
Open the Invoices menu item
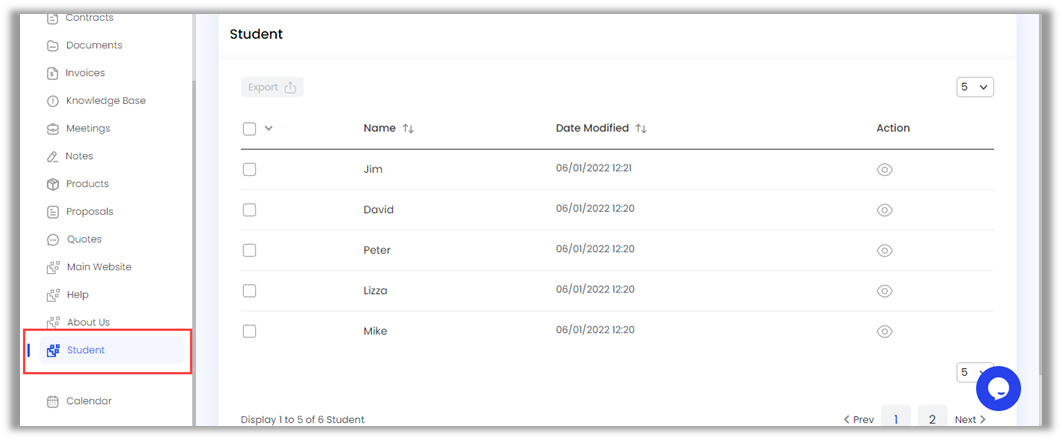(85, 73)
